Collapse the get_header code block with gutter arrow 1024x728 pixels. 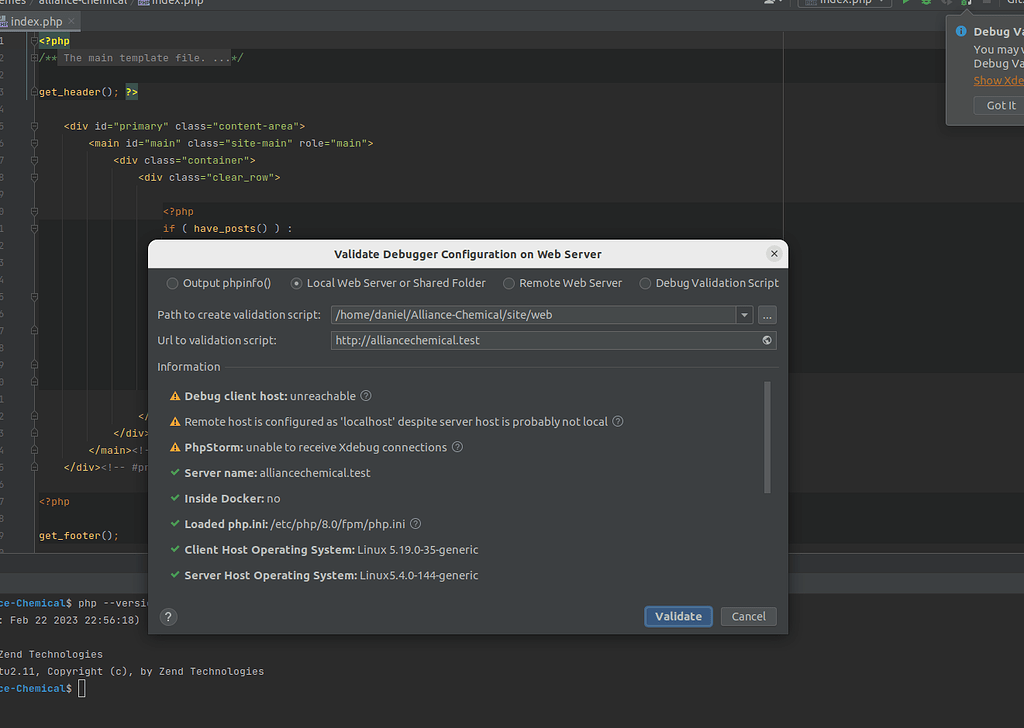(x=34, y=91)
